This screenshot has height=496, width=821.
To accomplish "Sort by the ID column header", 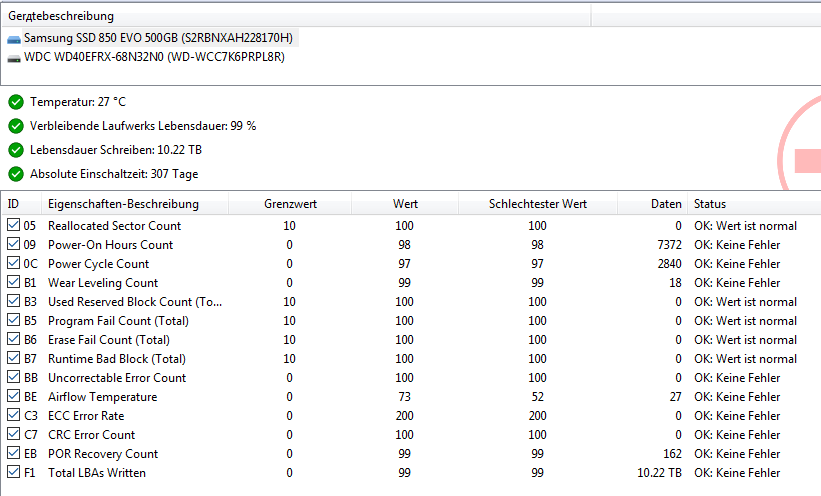I will point(21,204).
